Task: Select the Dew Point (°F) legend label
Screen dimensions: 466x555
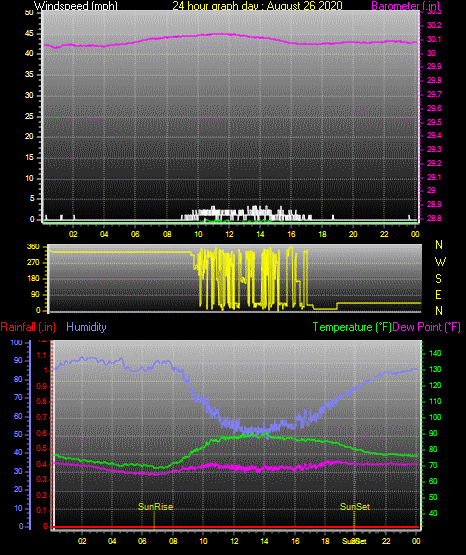Action: 427,327
